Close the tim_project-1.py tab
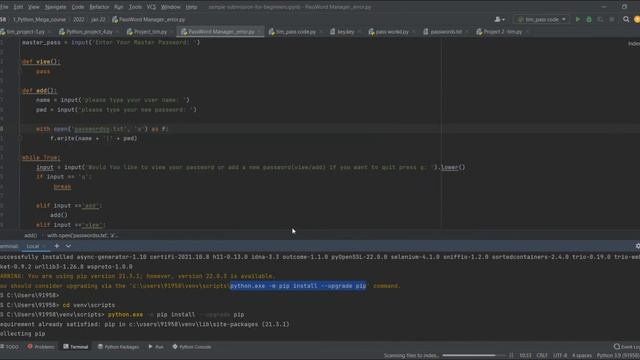 point(49,32)
